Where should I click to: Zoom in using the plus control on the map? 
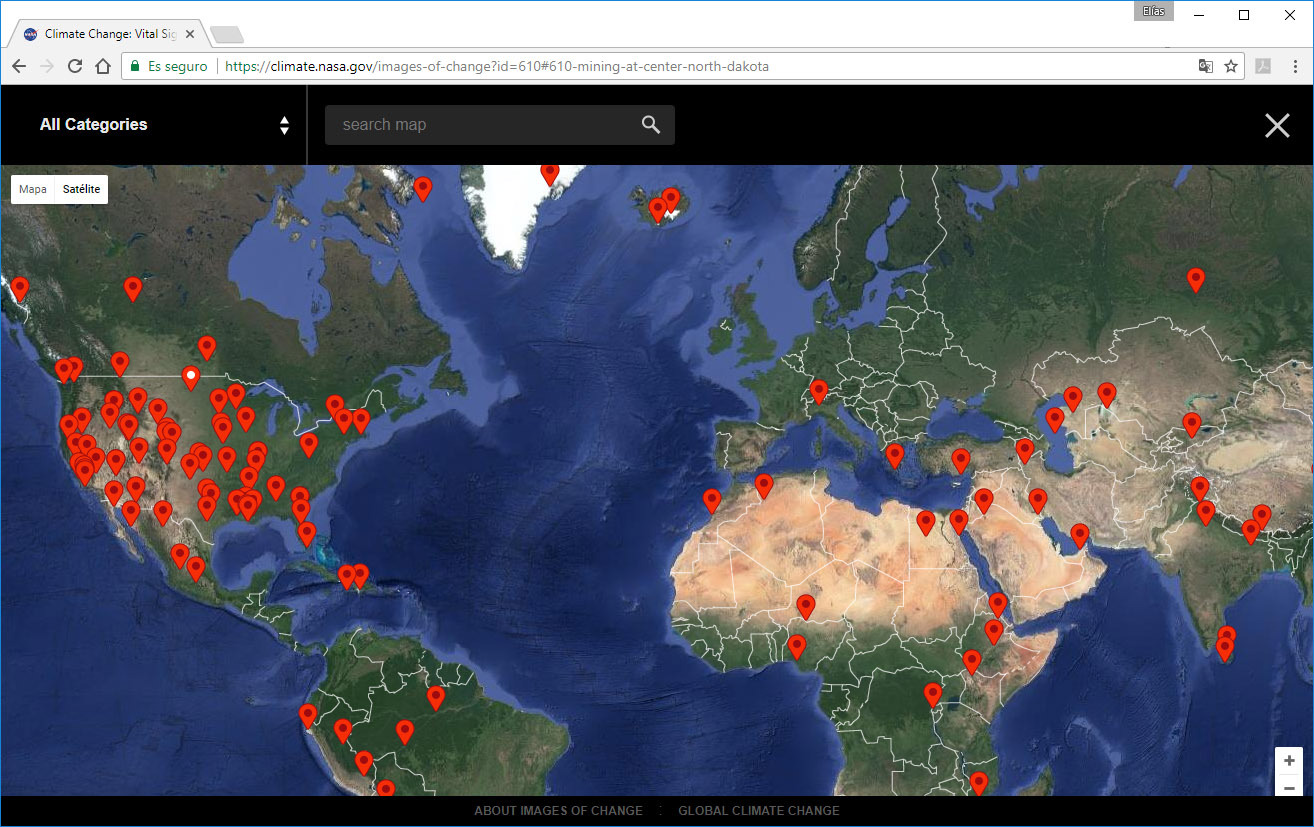pos(1288,760)
